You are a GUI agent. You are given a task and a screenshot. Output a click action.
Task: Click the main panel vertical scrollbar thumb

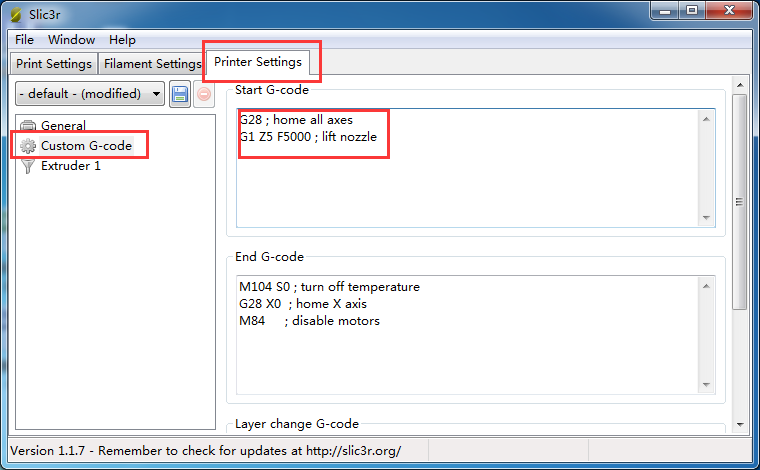pyautogui.click(x=740, y=202)
